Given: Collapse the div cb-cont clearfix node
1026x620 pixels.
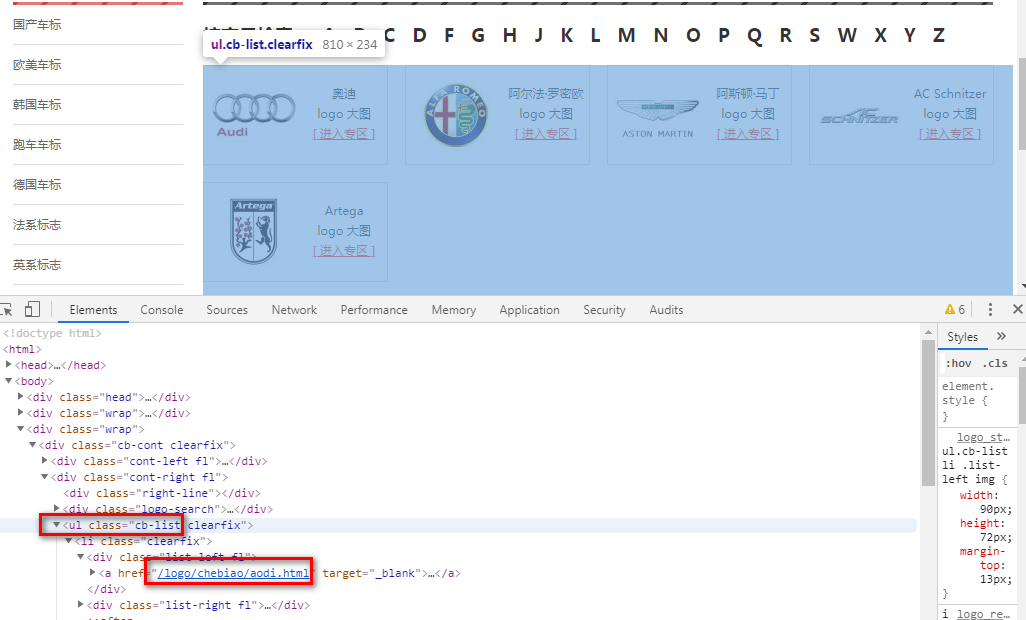Looking at the screenshot, I should [x=32, y=445].
